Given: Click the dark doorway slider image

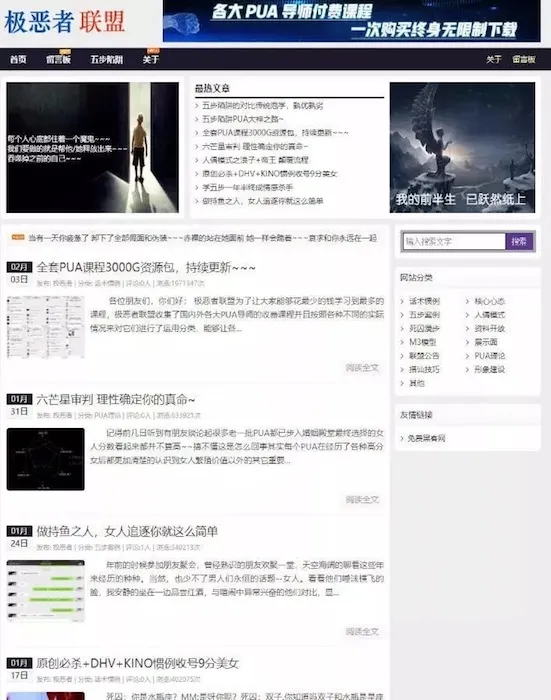Looking at the screenshot, I should 92,147.
